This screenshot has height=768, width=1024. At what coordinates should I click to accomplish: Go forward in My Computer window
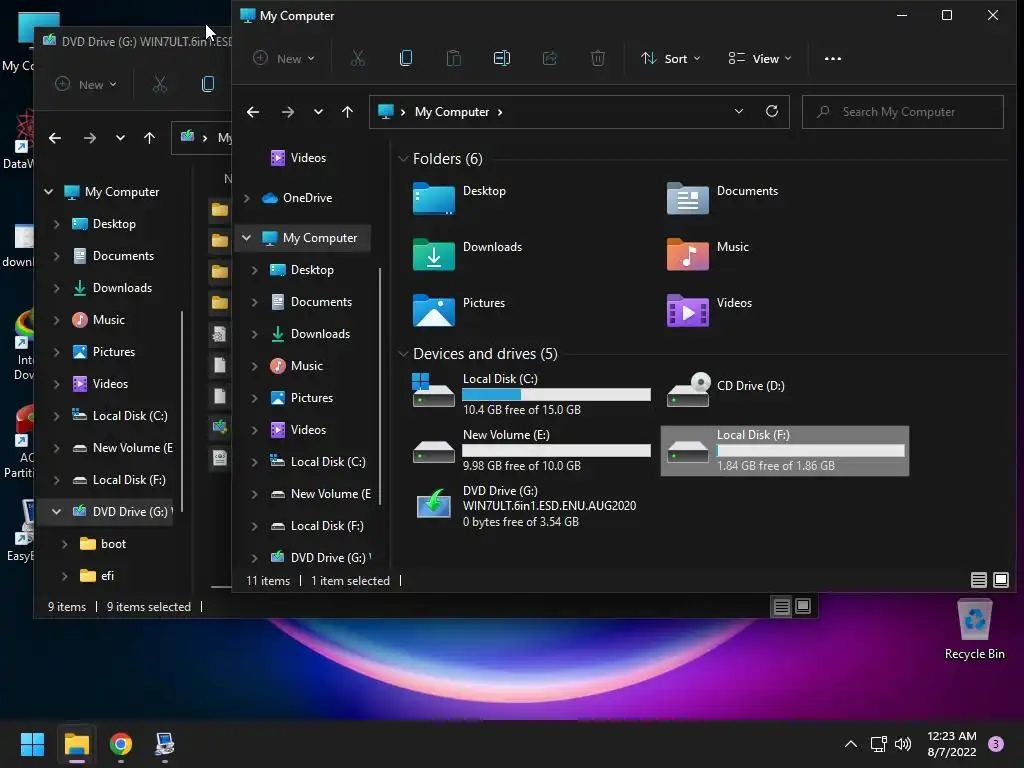pos(287,112)
